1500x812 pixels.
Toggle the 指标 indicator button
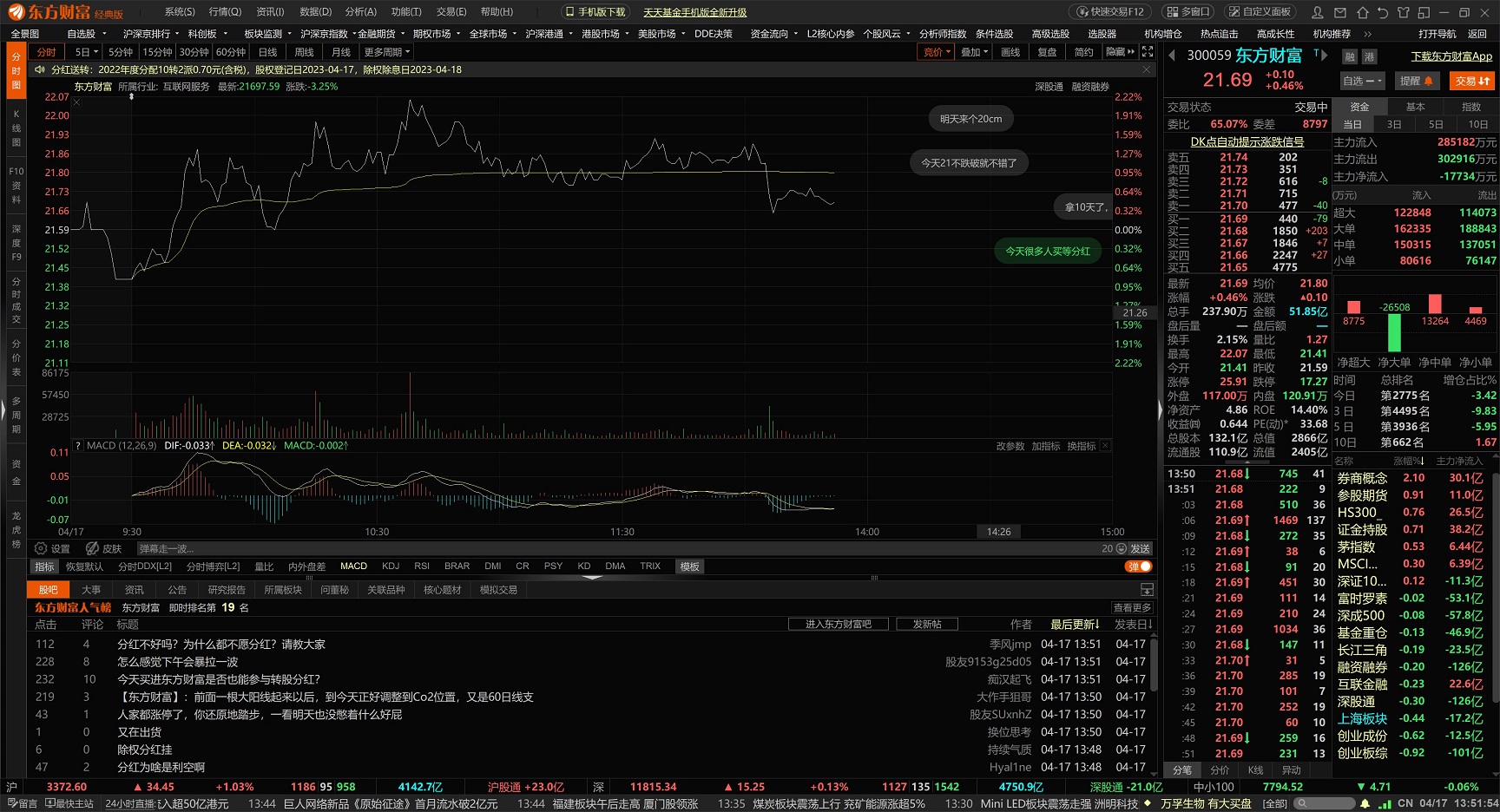tap(44, 566)
